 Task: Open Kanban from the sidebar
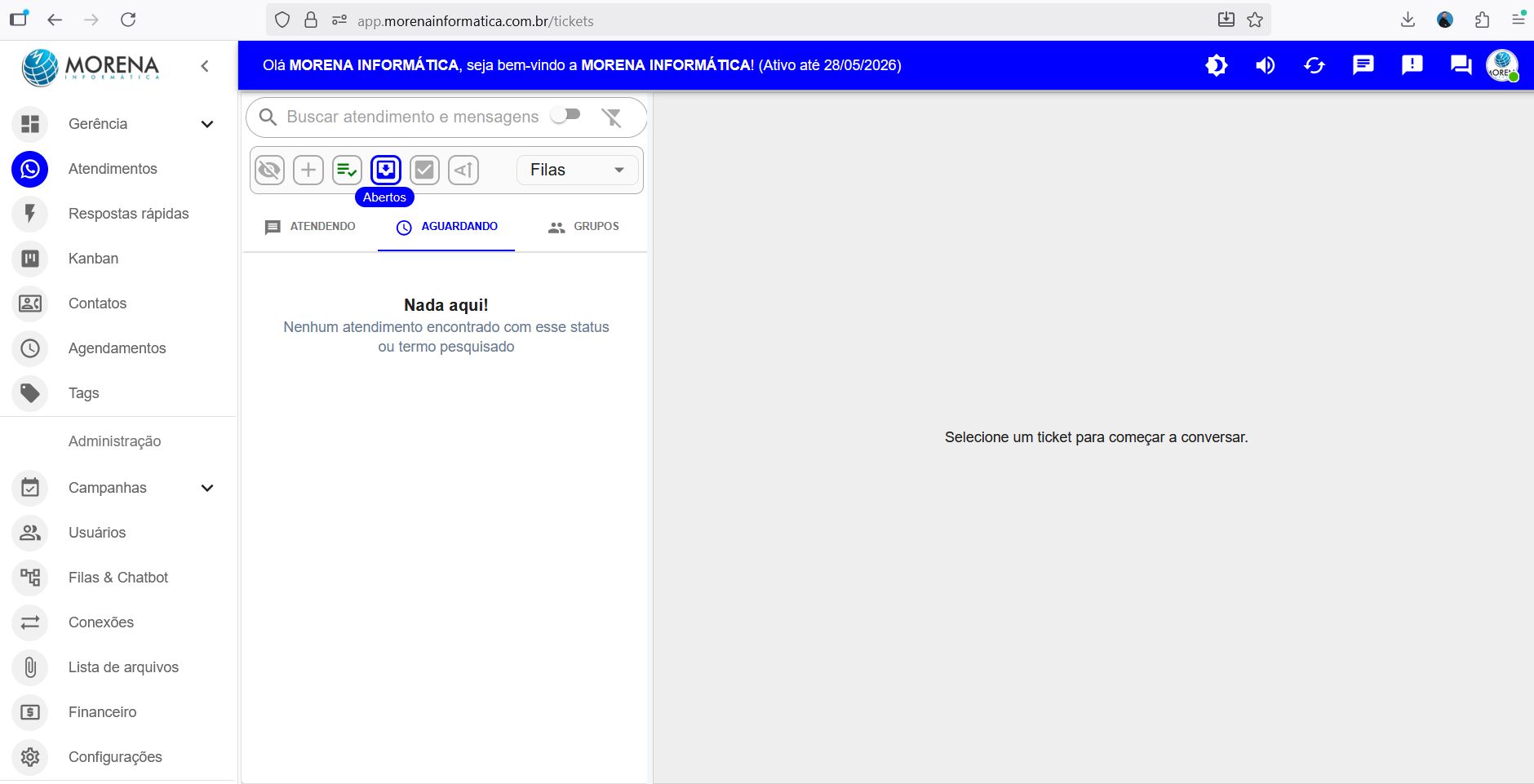click(x=93, y=259)
